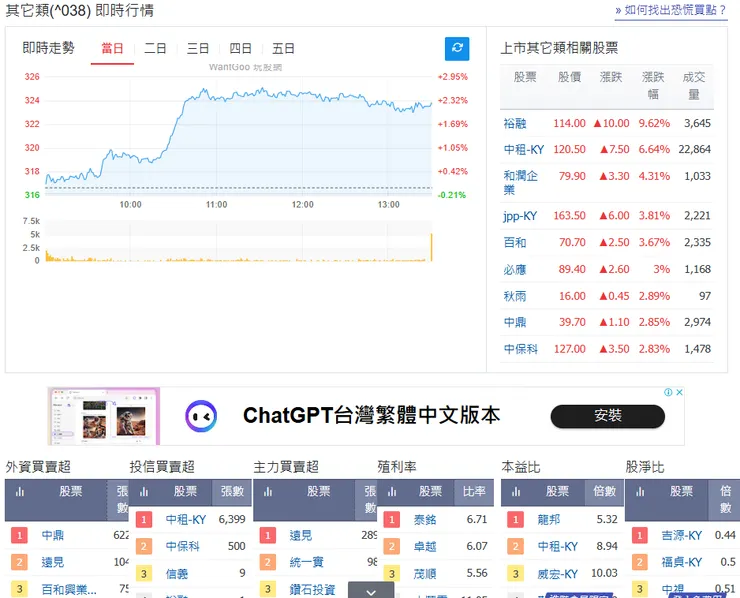The width and height of the screenshot is (740, 598).
Task: Switch to the 五日 chart tab
Action: tap(283, 49)
